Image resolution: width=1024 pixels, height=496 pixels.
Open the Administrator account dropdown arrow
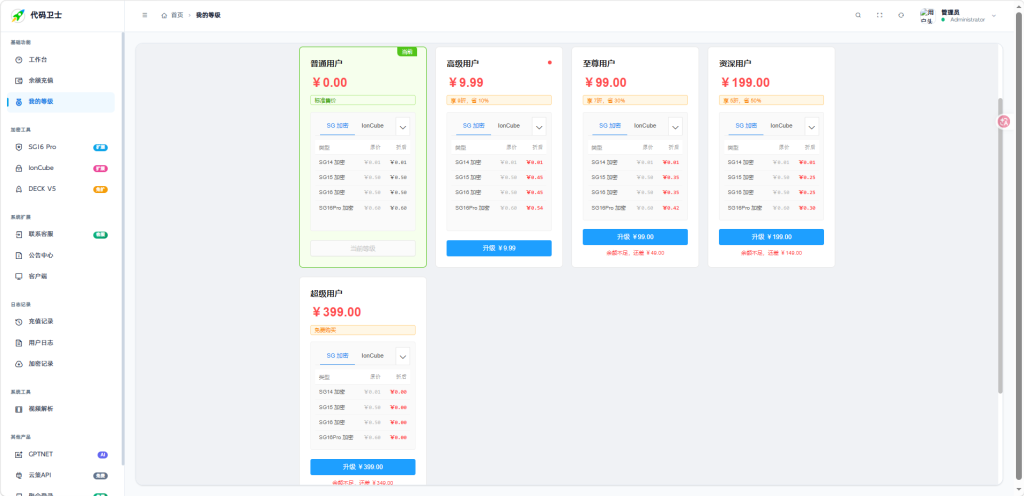point(994,16)
